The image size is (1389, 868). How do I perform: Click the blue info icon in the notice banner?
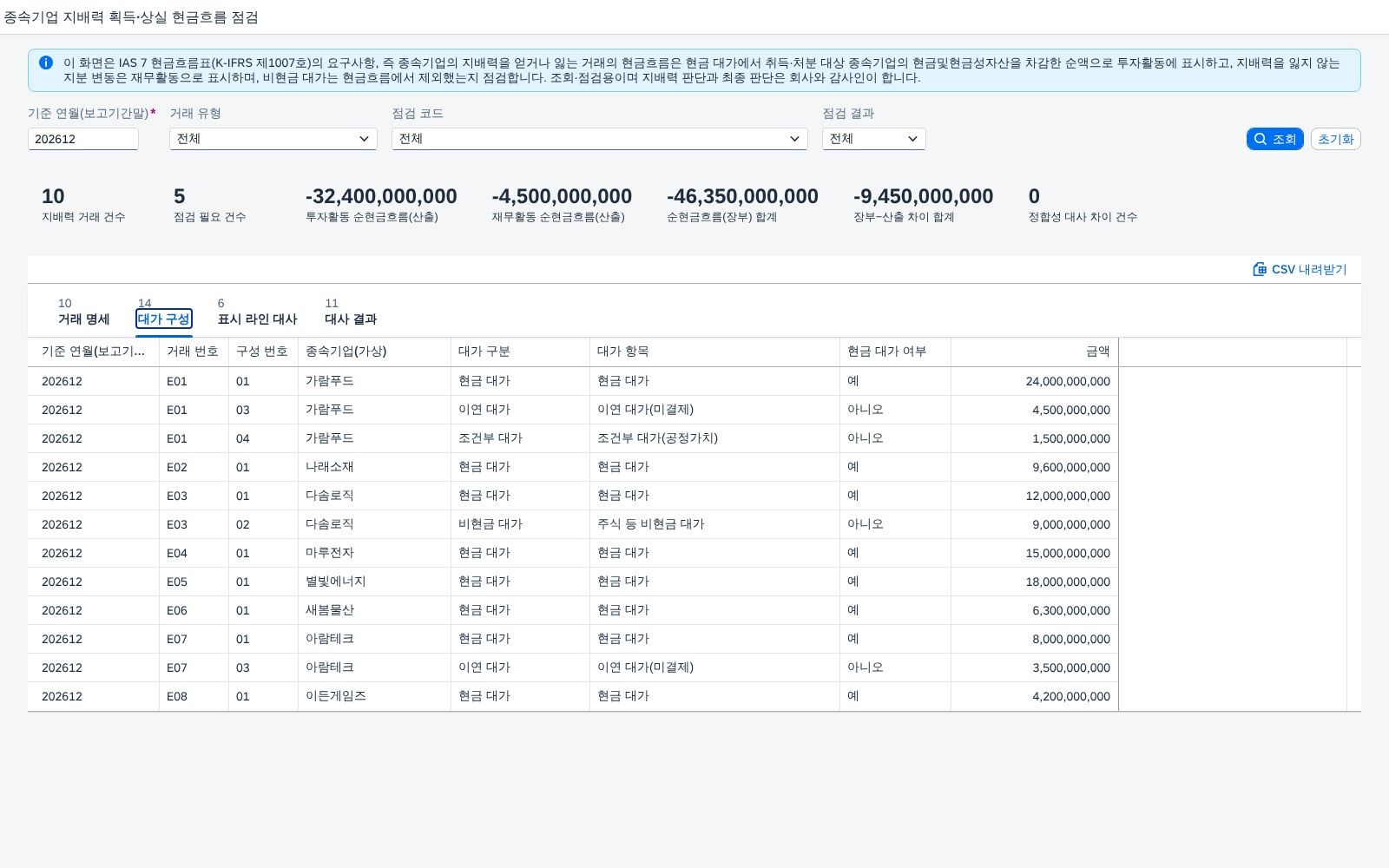pos(46,62)
